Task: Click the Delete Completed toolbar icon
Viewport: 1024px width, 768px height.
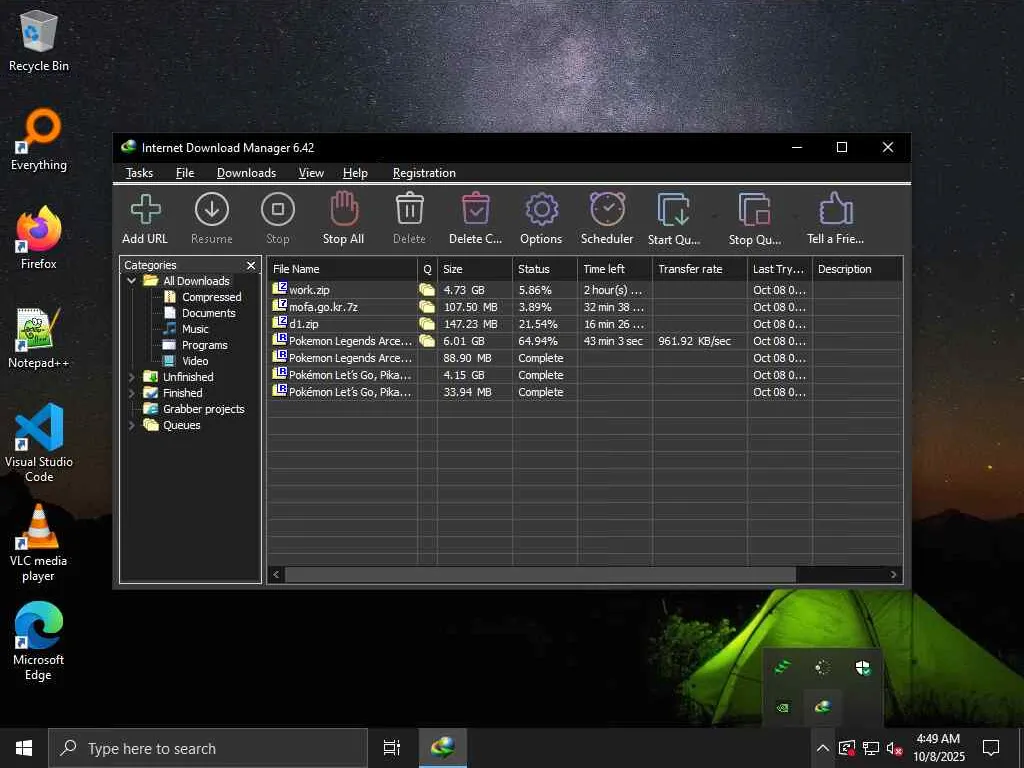Action: pos(475,218)
